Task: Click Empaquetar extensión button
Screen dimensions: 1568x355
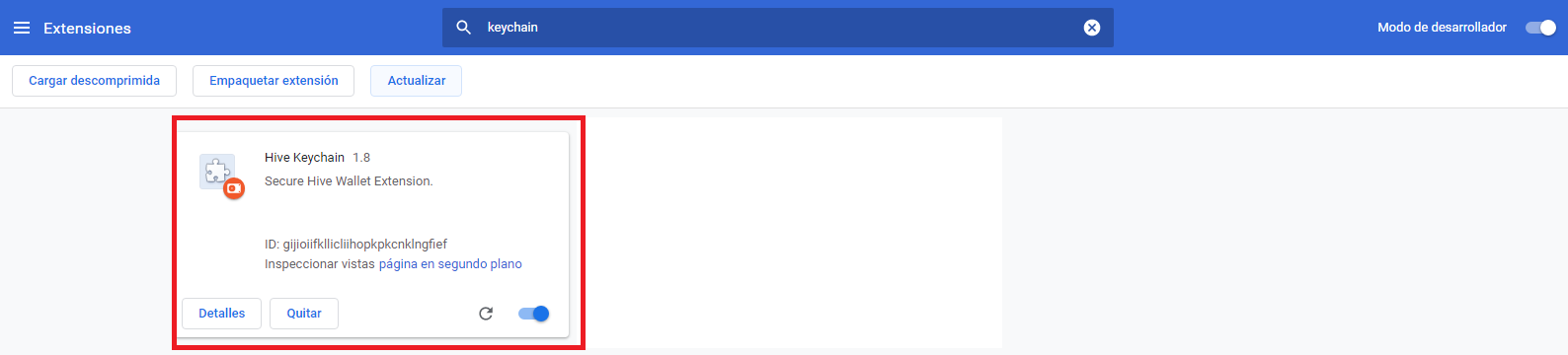Action: [274, 81]
